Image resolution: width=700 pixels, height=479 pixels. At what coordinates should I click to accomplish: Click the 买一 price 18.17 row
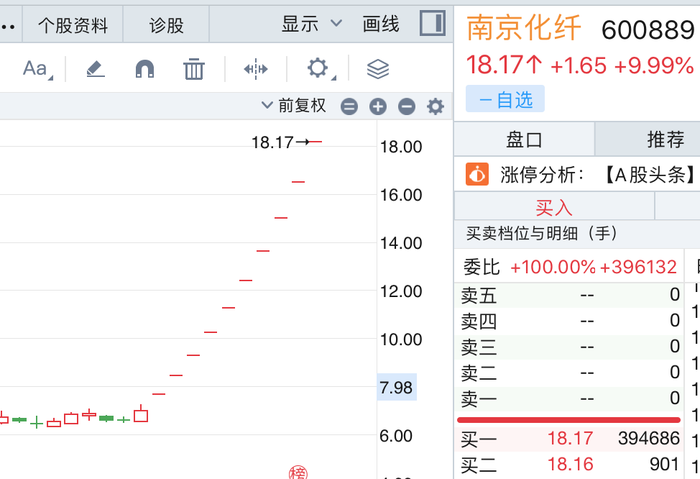click(x=570, y=438)
